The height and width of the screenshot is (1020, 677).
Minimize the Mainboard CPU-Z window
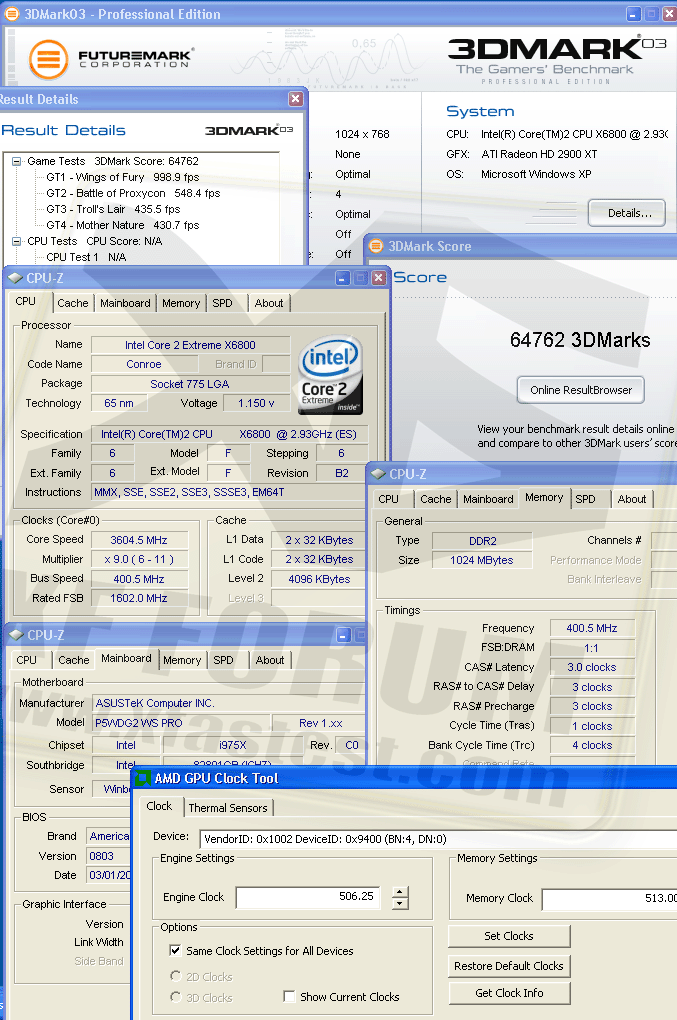click(x=344, y=635)
